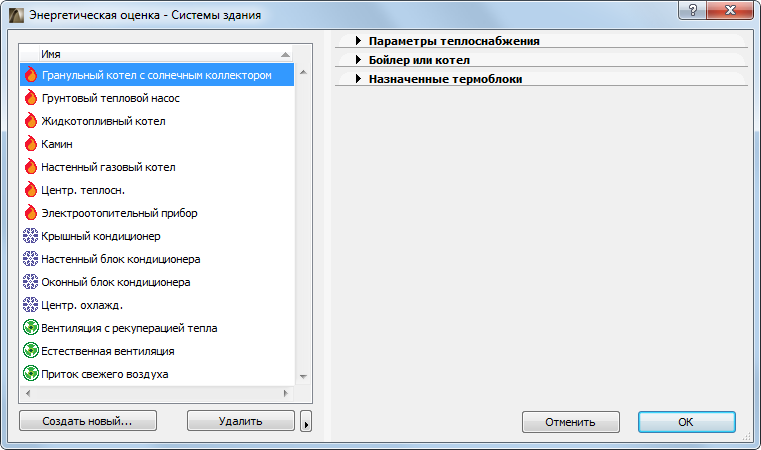Click snowflake icon beside Центр. охлажд.
761x450 pixels.
click(31, 305)
